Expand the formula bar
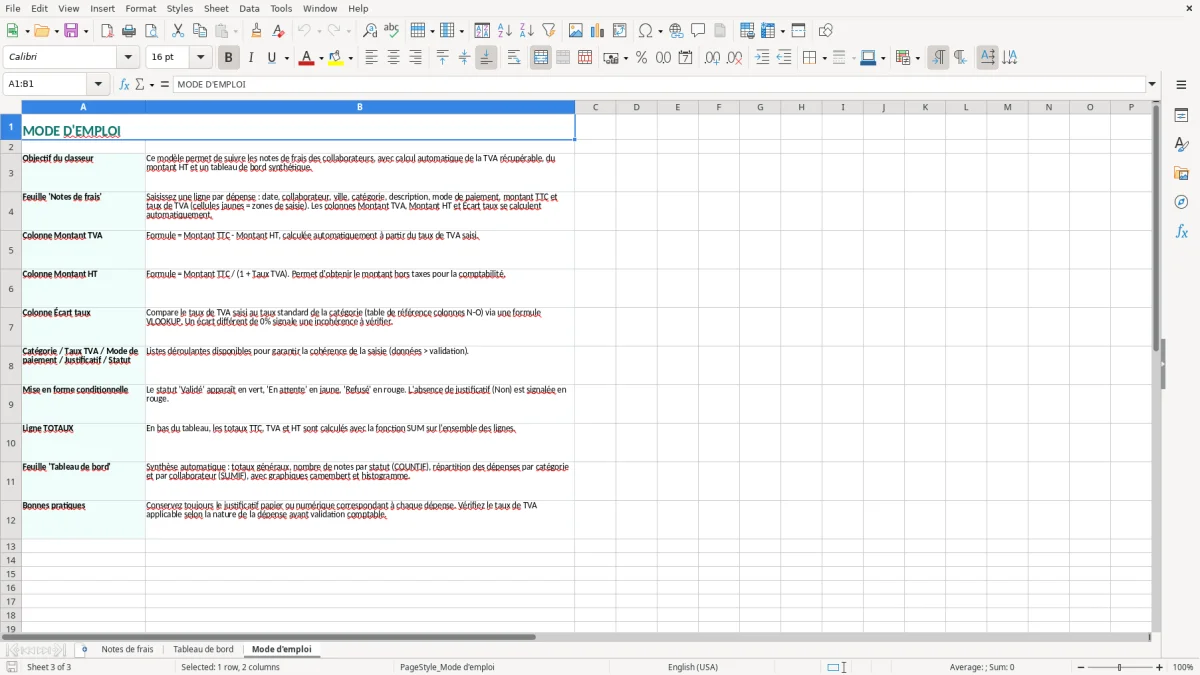This screenshot has height=675, width=1200. tap(1152, 84)
